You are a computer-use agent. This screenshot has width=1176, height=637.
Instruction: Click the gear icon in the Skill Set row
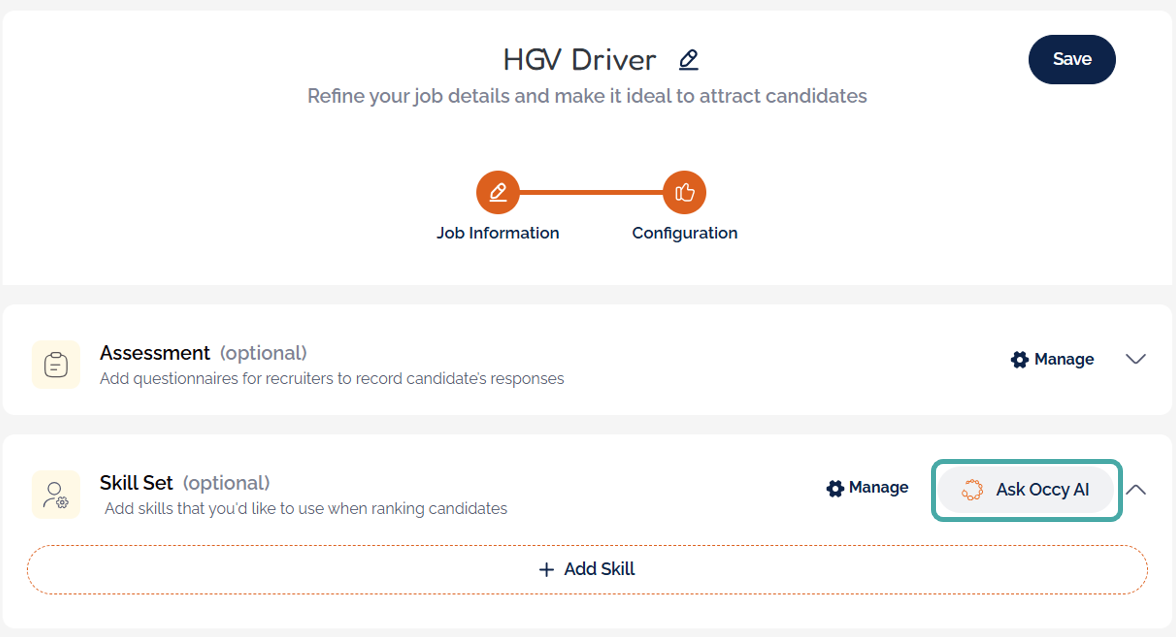point(835,488)
